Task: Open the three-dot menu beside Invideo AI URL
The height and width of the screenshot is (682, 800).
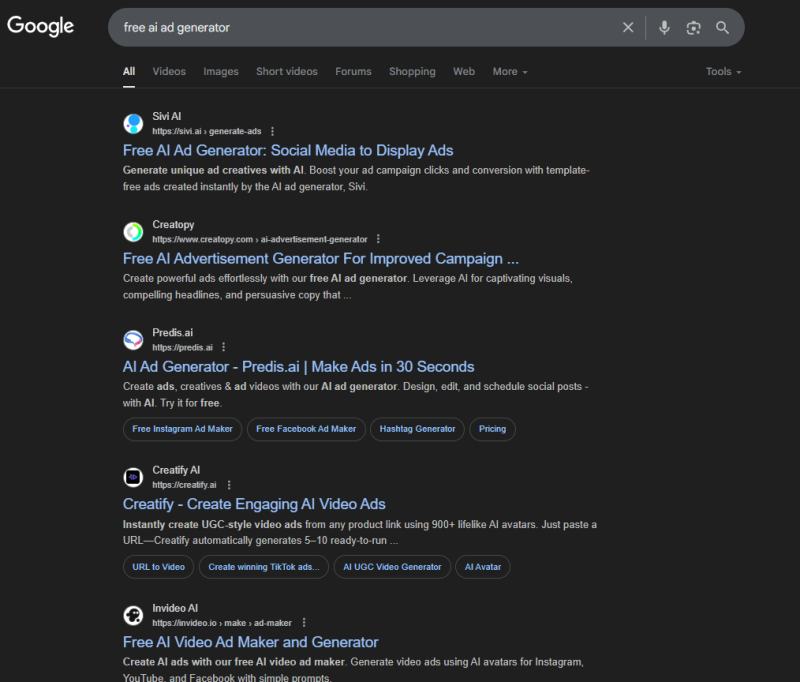Action: click(x=304, y=623)
